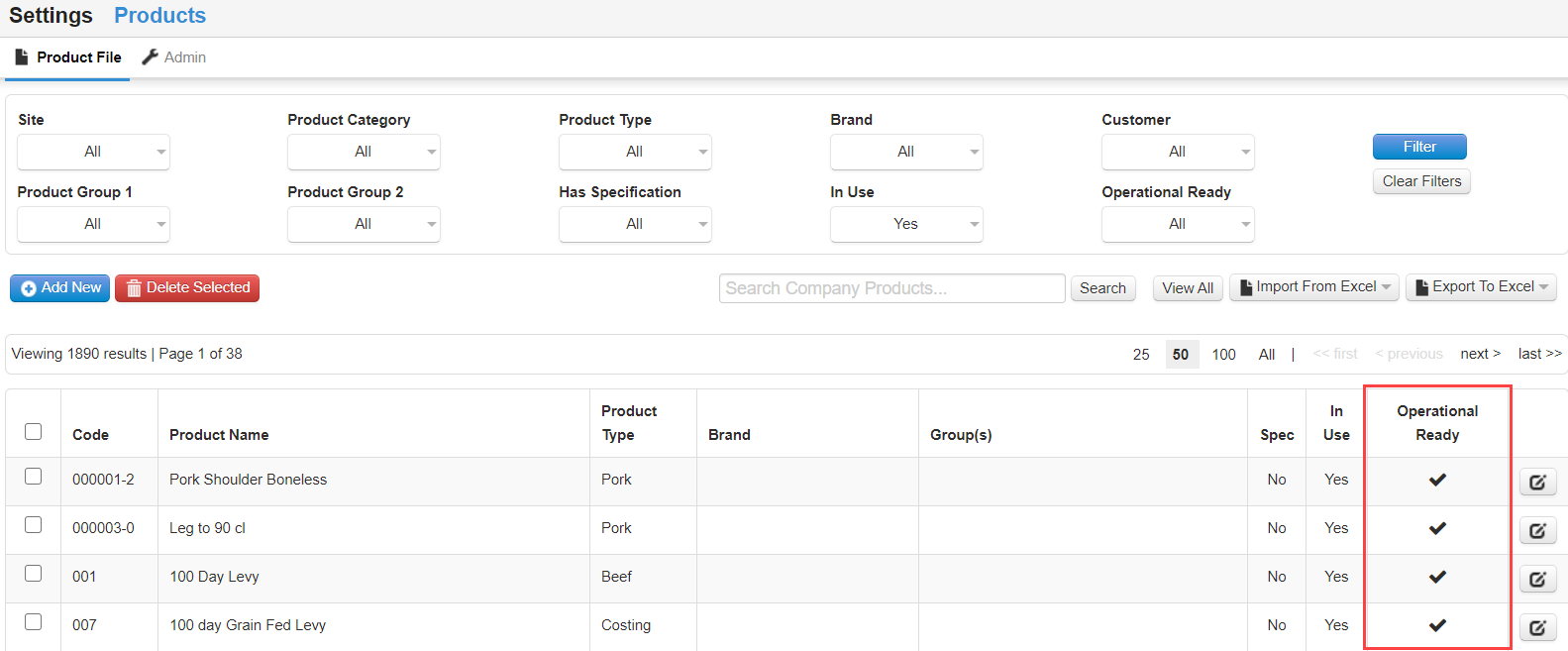Edit the 100 day Grain Fed Levy row
Viewport: 1568px width, 651px height.
(1537, 628)
